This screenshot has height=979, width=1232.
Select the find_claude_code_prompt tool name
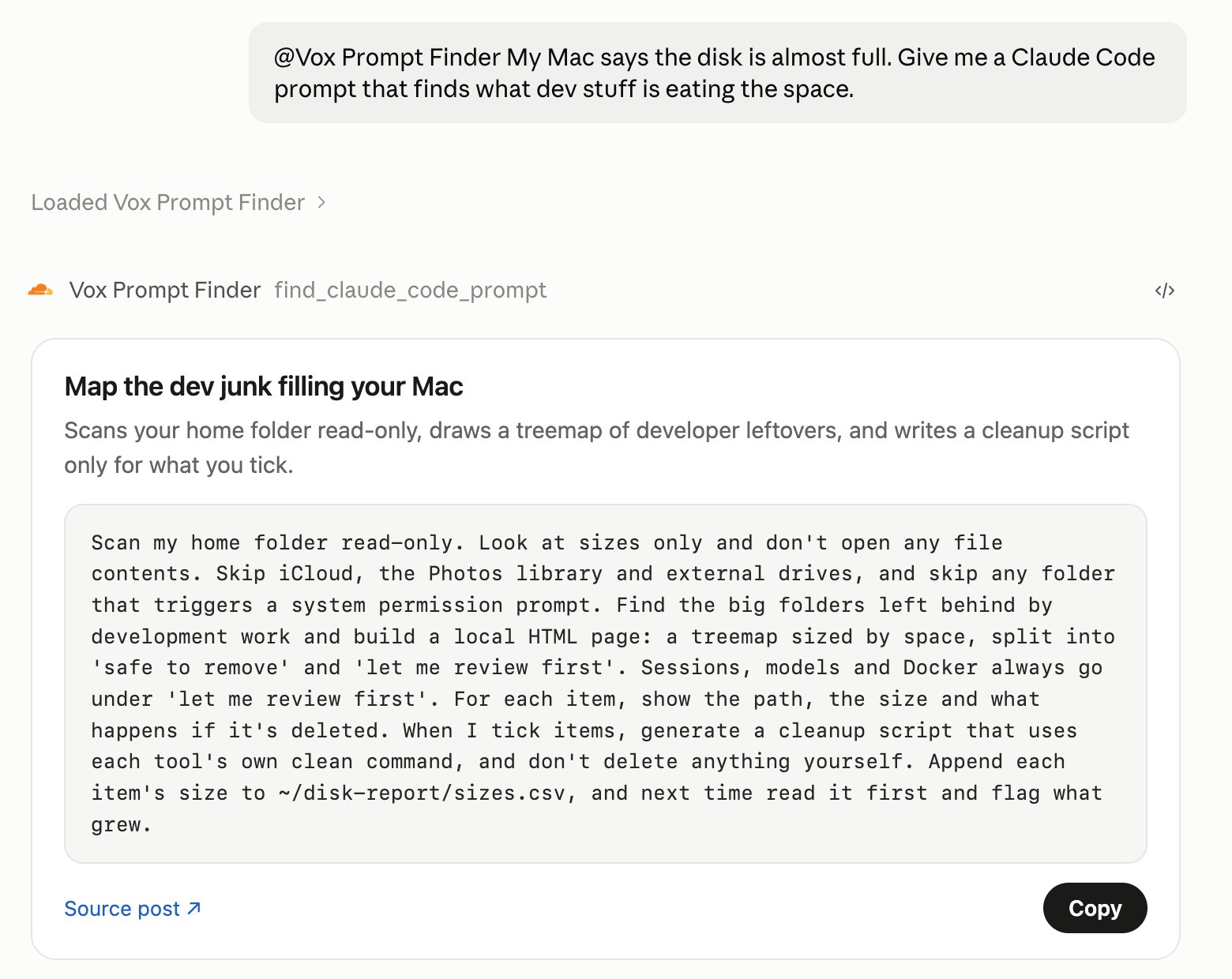(410, 291)
